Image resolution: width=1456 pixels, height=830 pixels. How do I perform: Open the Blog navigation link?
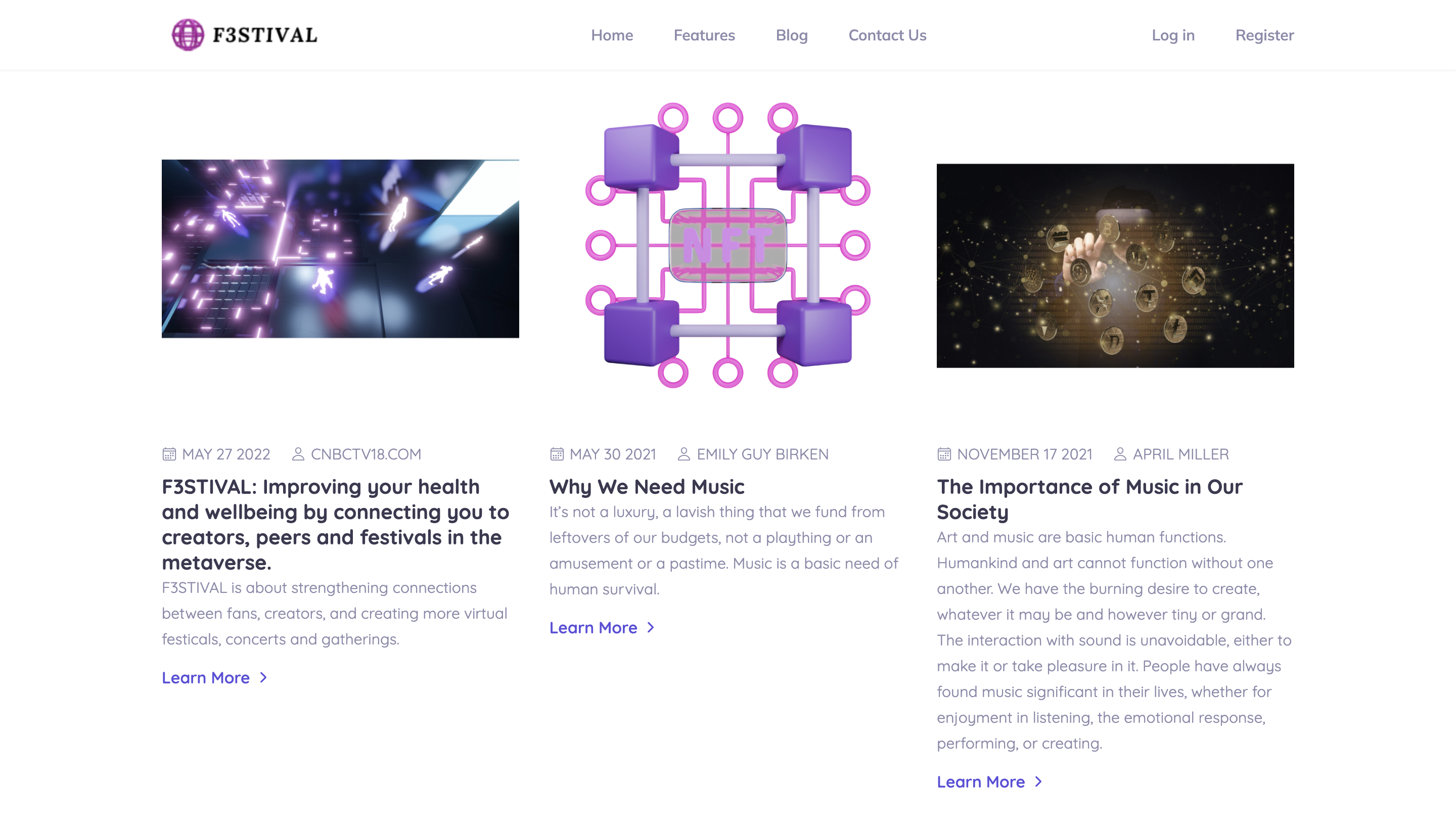click(x=791, y=35)
